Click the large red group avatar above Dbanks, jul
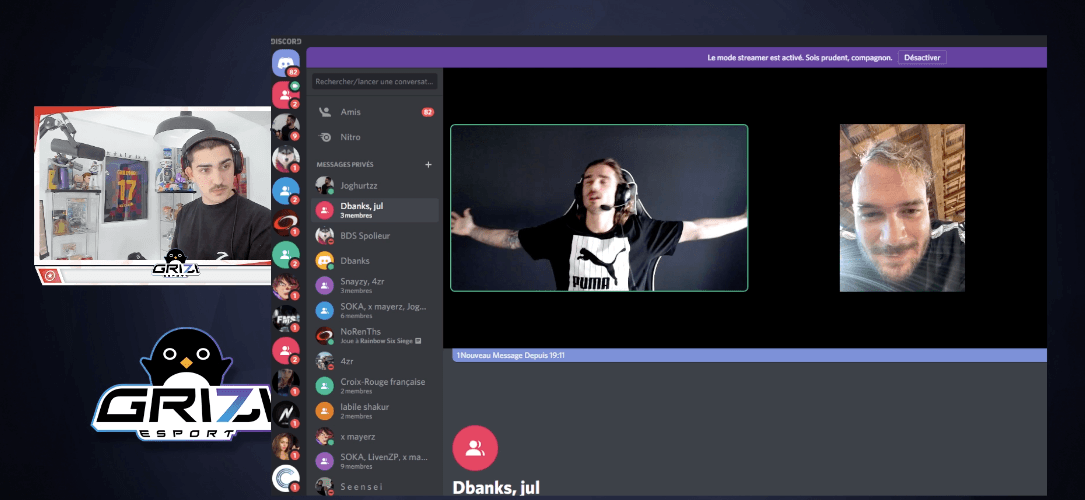The width and height of the screenshot is (1085, 500). tap(475, 448)
